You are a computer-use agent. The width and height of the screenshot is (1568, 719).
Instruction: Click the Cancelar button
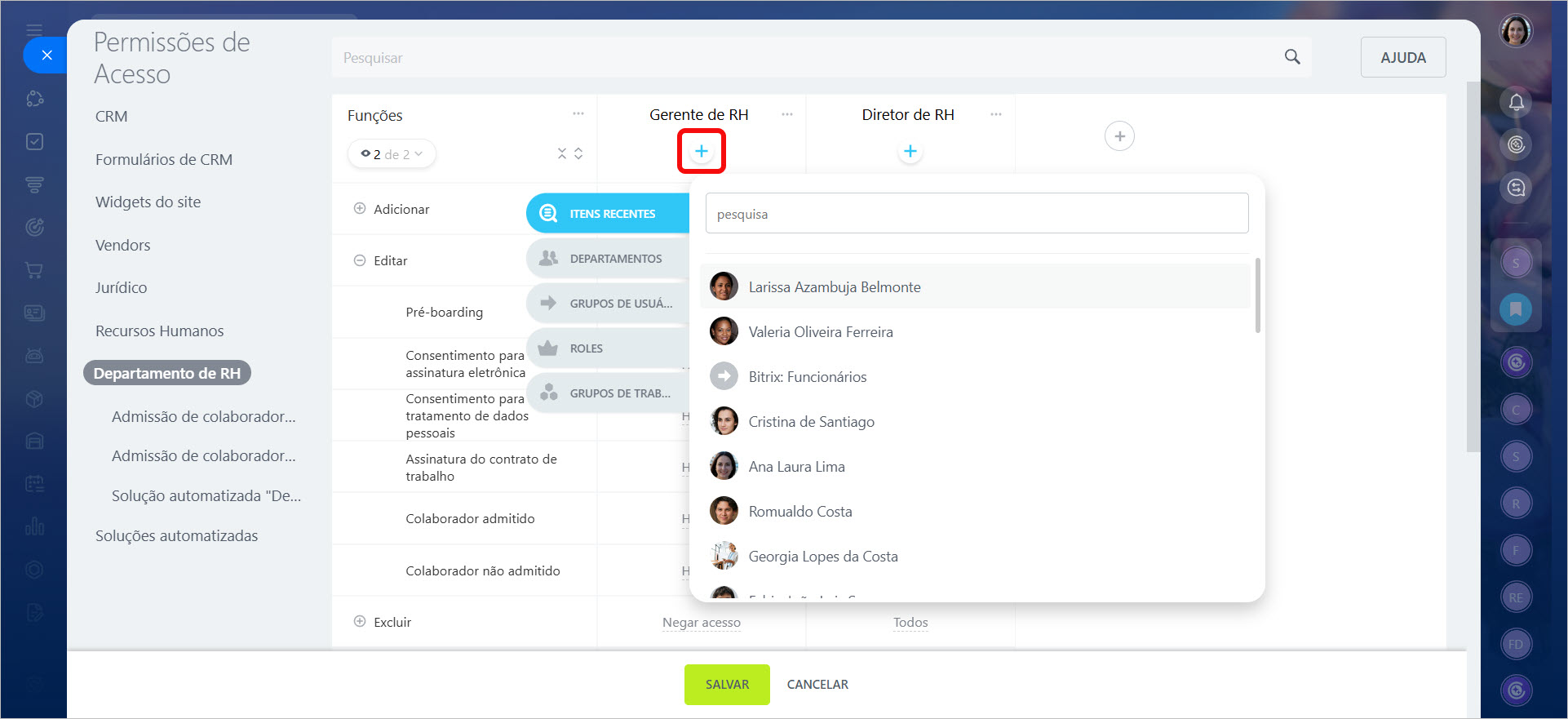point(817,684)
